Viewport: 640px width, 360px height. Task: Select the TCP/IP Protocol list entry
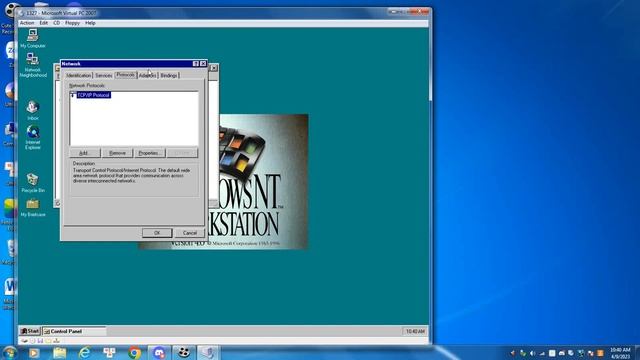click(x=93, y=95)
